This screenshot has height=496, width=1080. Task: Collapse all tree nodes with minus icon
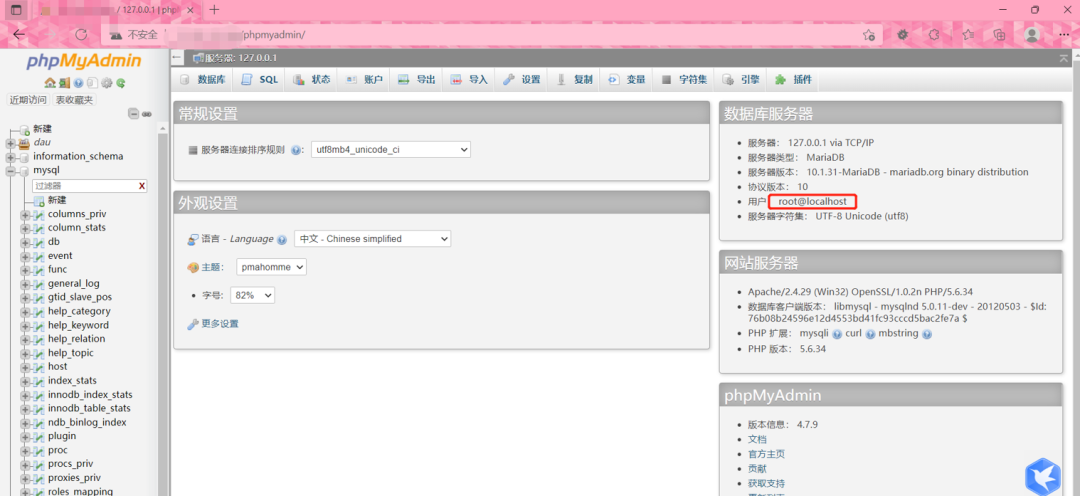134,114
